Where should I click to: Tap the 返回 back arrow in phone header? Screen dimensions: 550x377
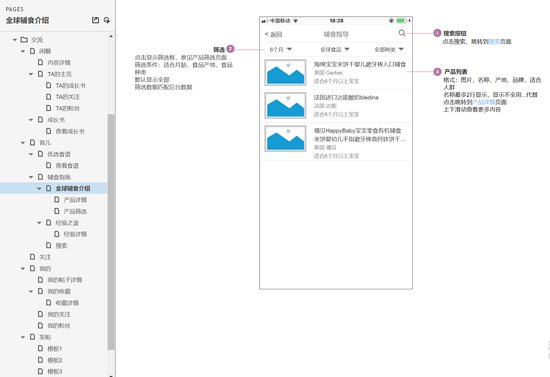[x=273, y=34]
